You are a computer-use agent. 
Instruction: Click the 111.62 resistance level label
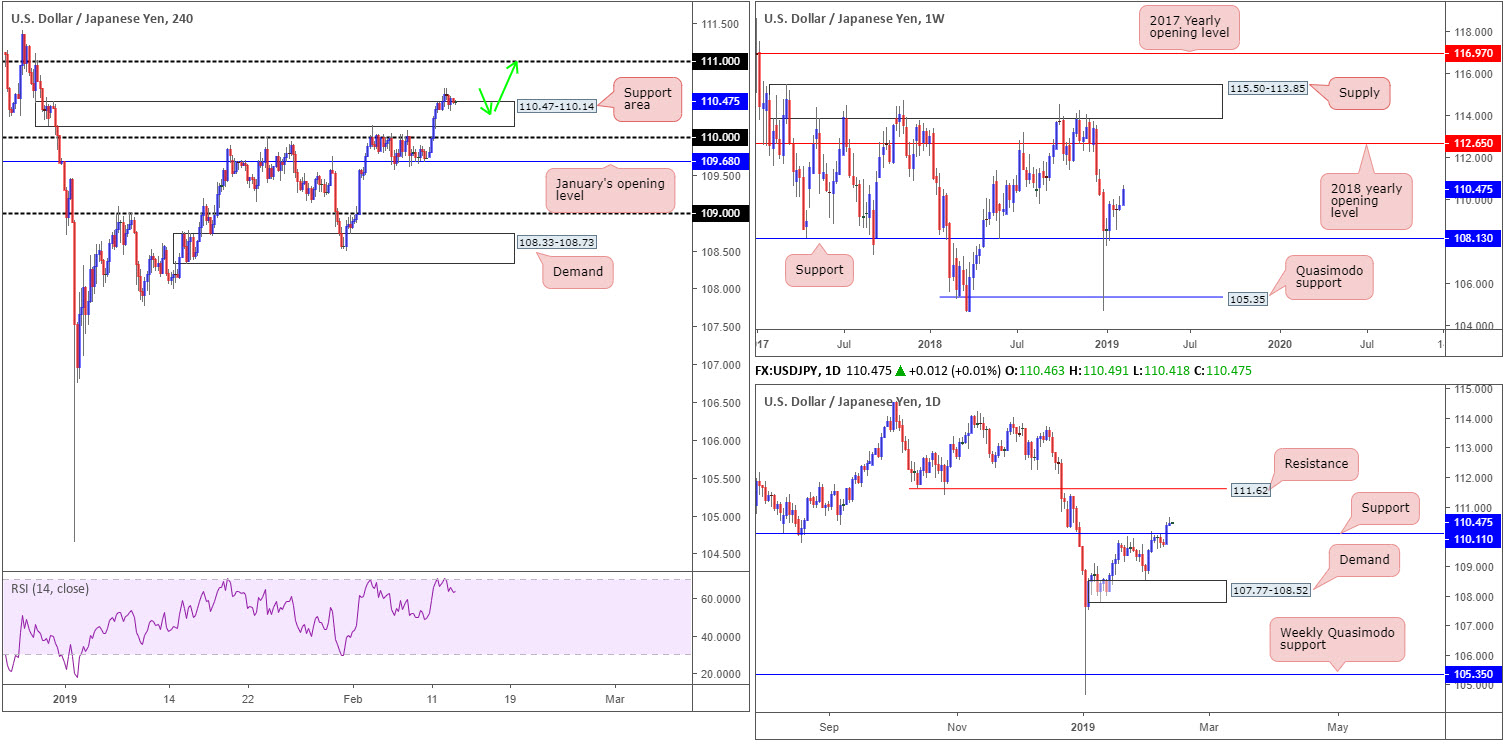[x=1250, y=491]
